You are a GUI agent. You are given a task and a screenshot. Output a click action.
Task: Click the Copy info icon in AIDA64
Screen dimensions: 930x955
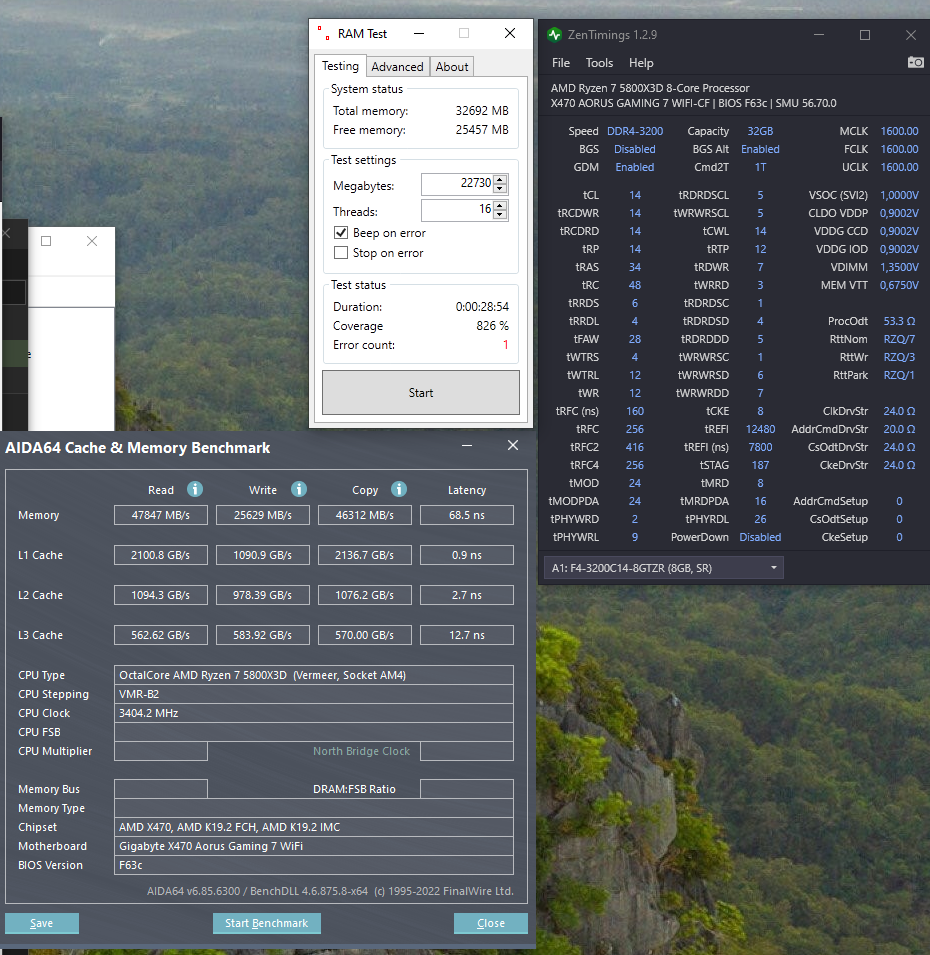click(x=398, y=489)
